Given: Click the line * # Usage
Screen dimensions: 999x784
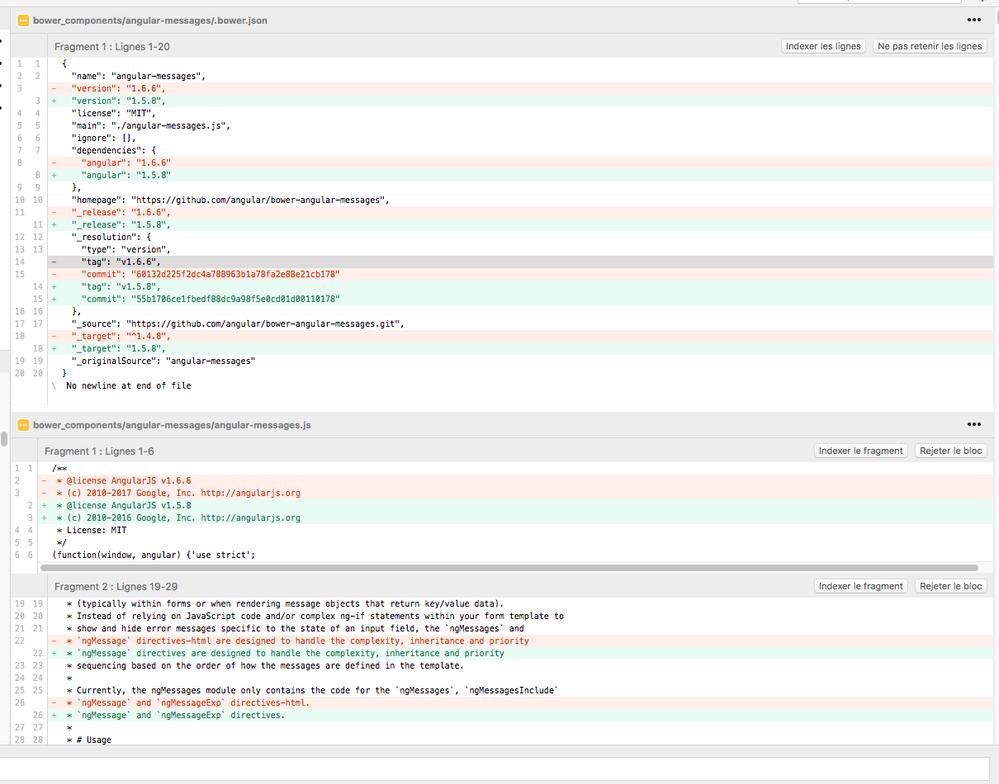Looking at the screenshot, I should 520,740.
